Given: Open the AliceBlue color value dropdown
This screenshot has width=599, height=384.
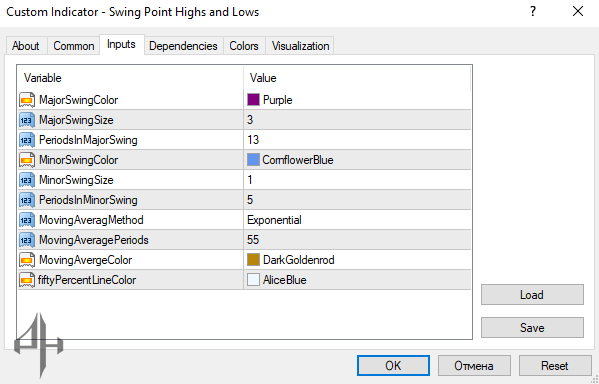Looking at the screenshot, I should click(x=357, y=280).
